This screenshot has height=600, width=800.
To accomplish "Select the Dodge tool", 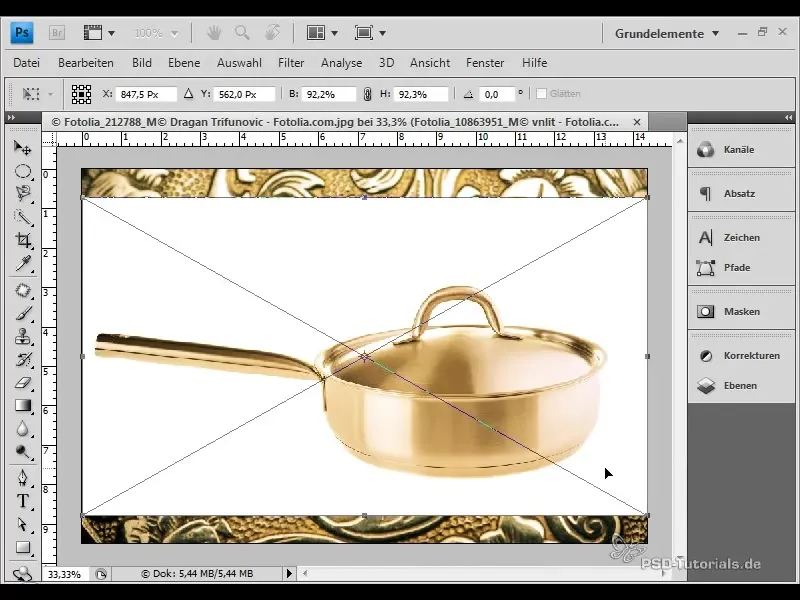I will point(22,452).
